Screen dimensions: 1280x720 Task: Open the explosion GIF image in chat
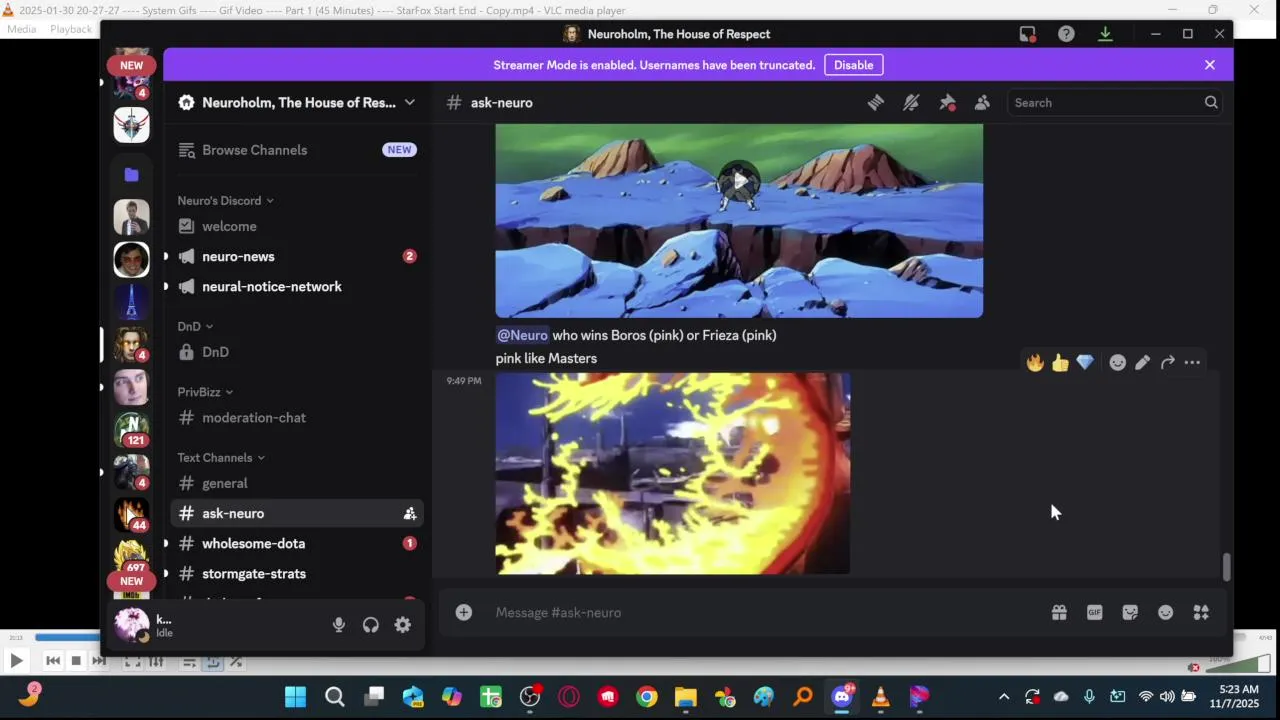pos(673,474)
